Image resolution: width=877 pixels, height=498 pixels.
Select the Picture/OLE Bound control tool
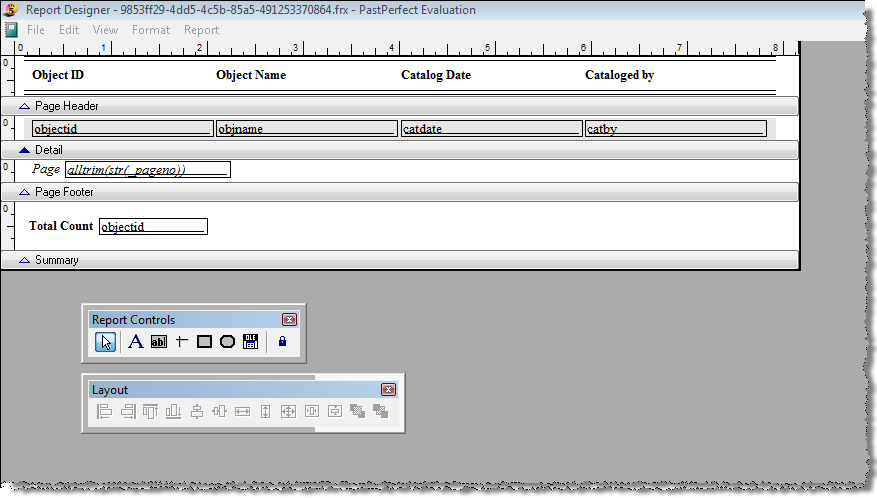click(251, 341)
